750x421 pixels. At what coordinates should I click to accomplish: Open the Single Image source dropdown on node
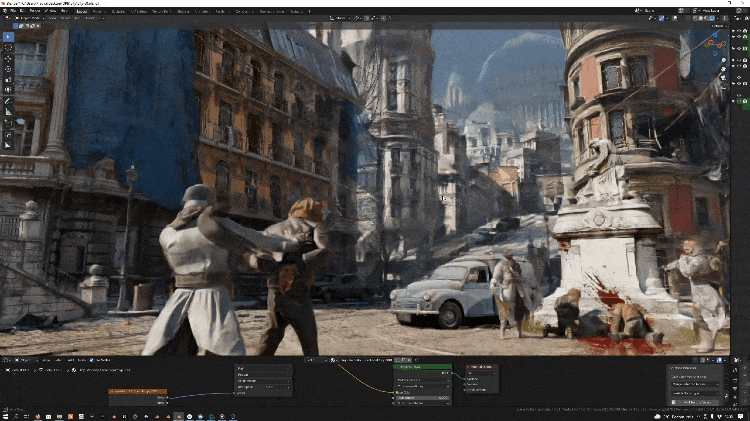263,381
